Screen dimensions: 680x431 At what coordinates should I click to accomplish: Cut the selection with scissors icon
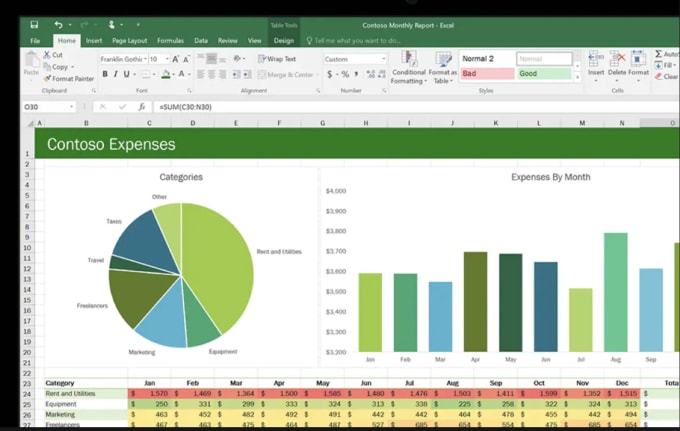click(47, 55)
